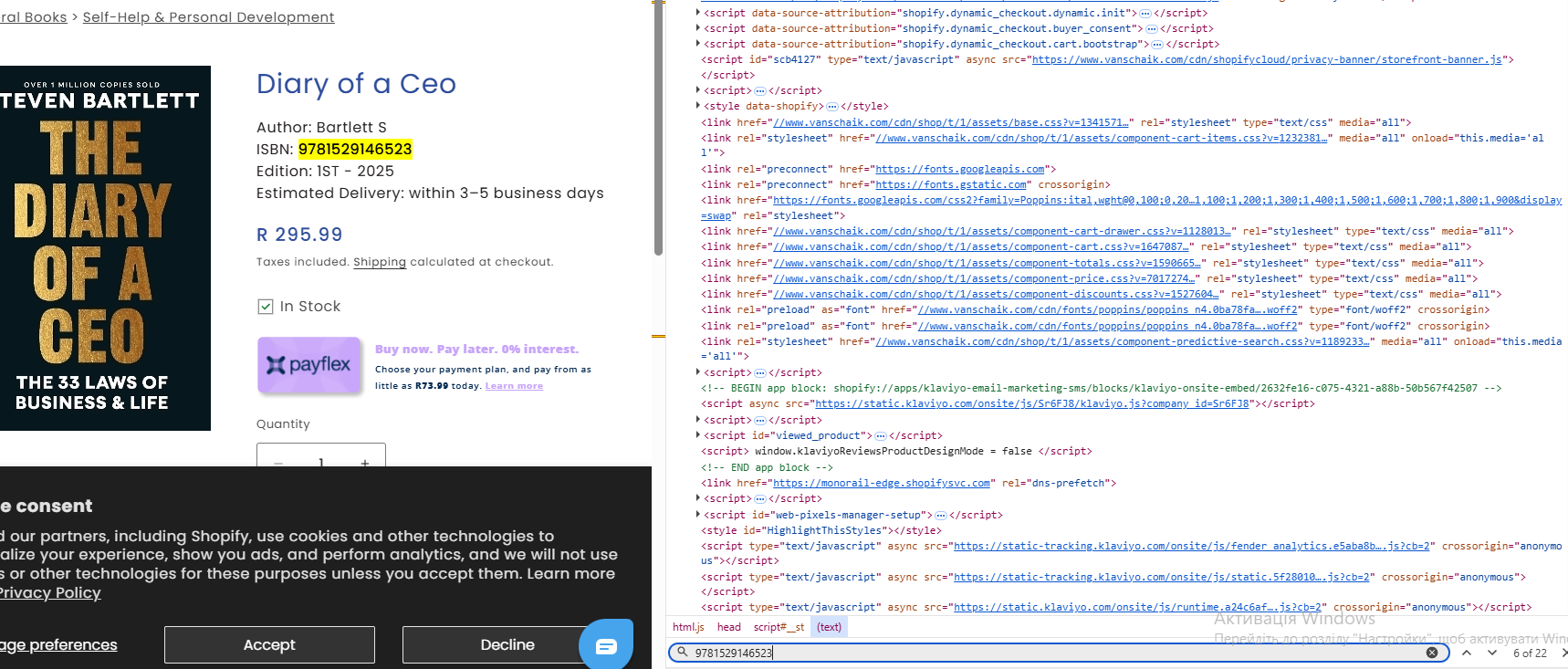Clear the DevTools search field
The width and height of the screenshot is (1568, 669).
[1432, 653]
